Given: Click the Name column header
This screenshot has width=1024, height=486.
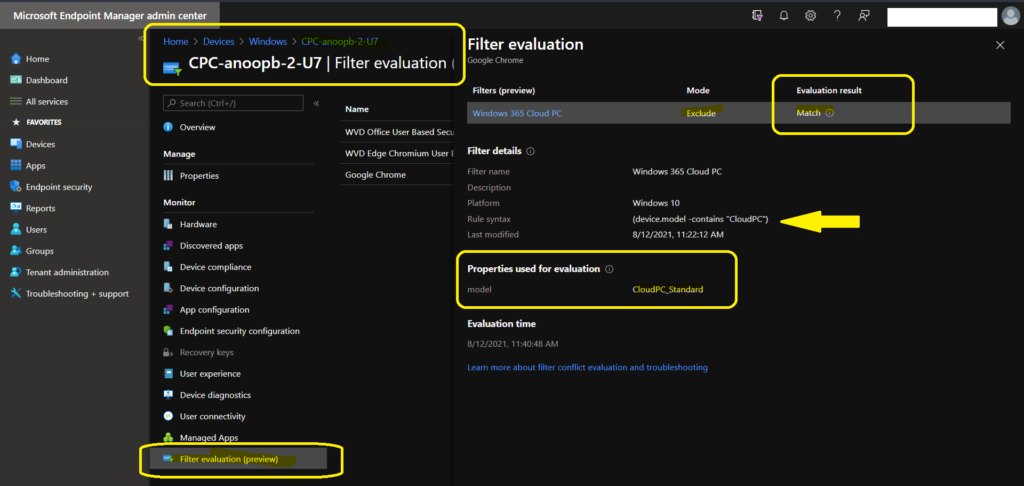Looking at the screenshot, I should (357, 109).
